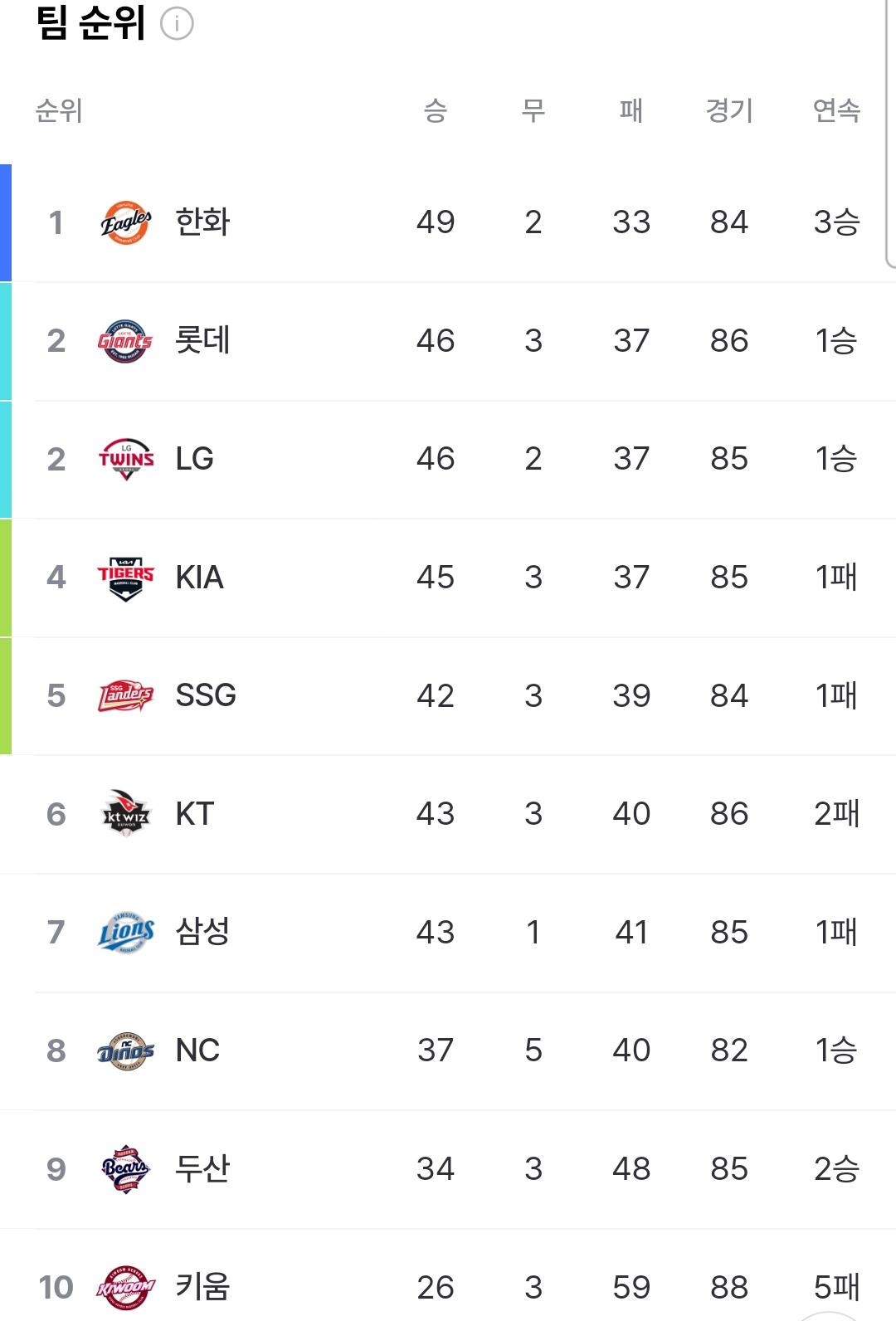Sort by the 승 column header

[x=436, y=110]
